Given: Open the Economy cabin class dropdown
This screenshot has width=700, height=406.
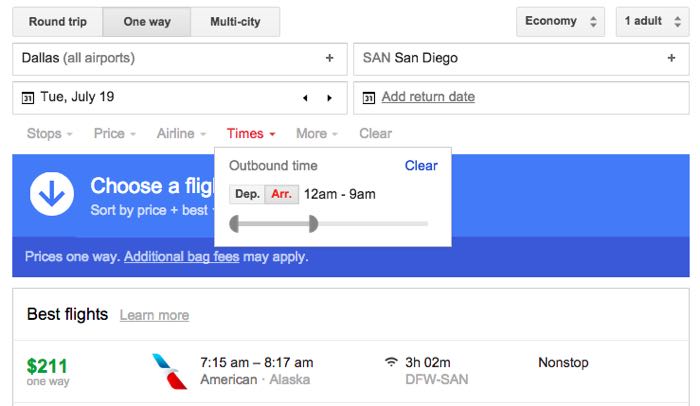Looking at the screenshot, I should [x=560, y=21].
